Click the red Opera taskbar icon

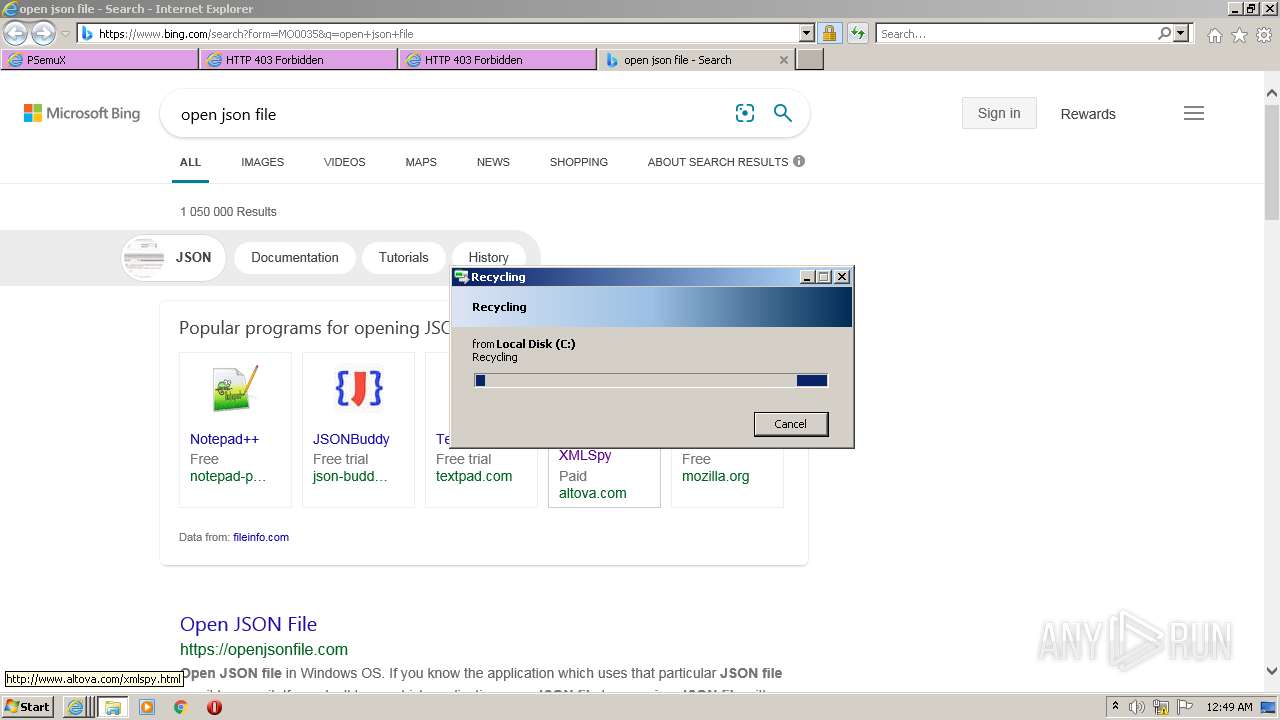(x=214, y=707)
